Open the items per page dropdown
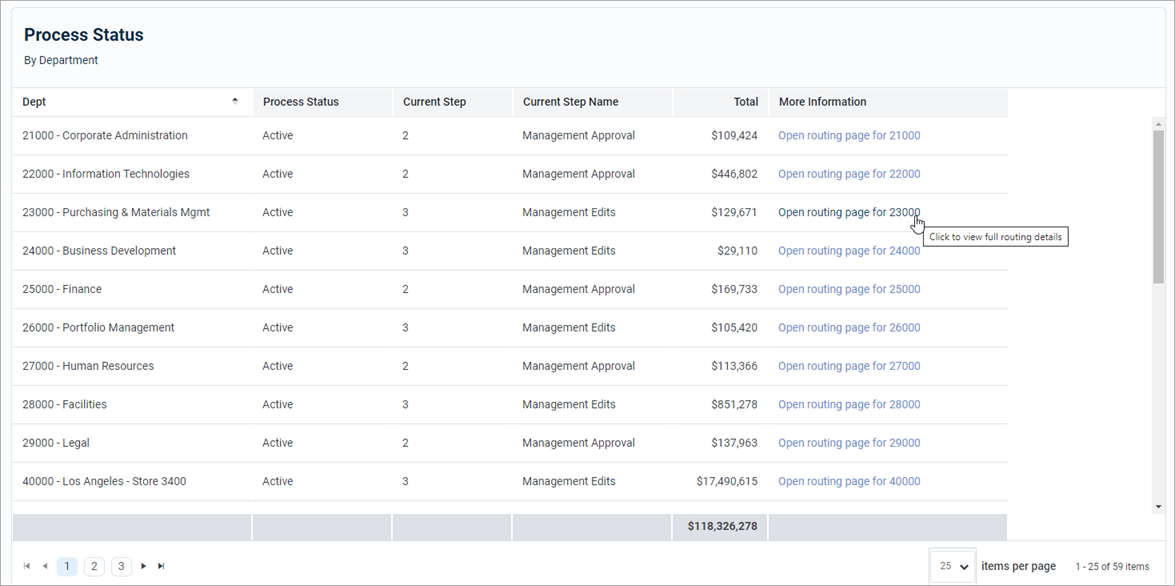Screen dimensions: 1175x586 pos(952,566)
